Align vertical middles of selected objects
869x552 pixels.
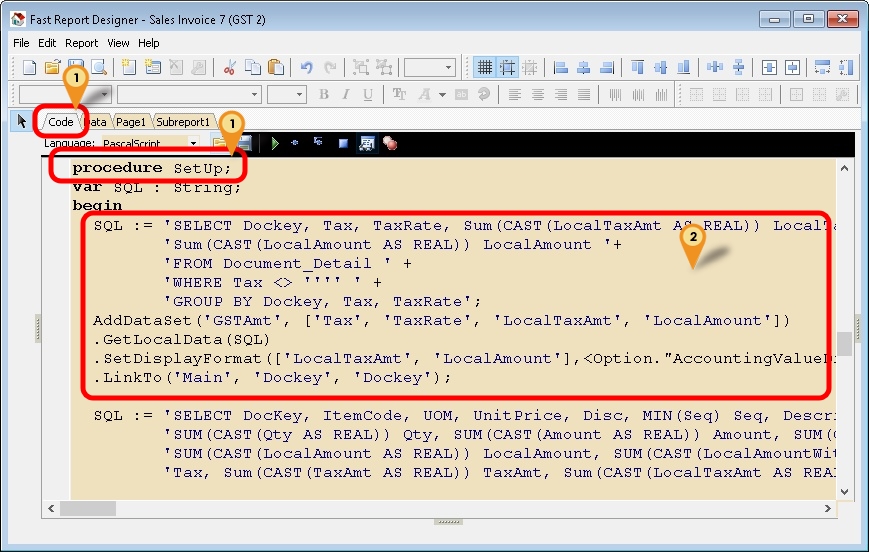(661, 68)
